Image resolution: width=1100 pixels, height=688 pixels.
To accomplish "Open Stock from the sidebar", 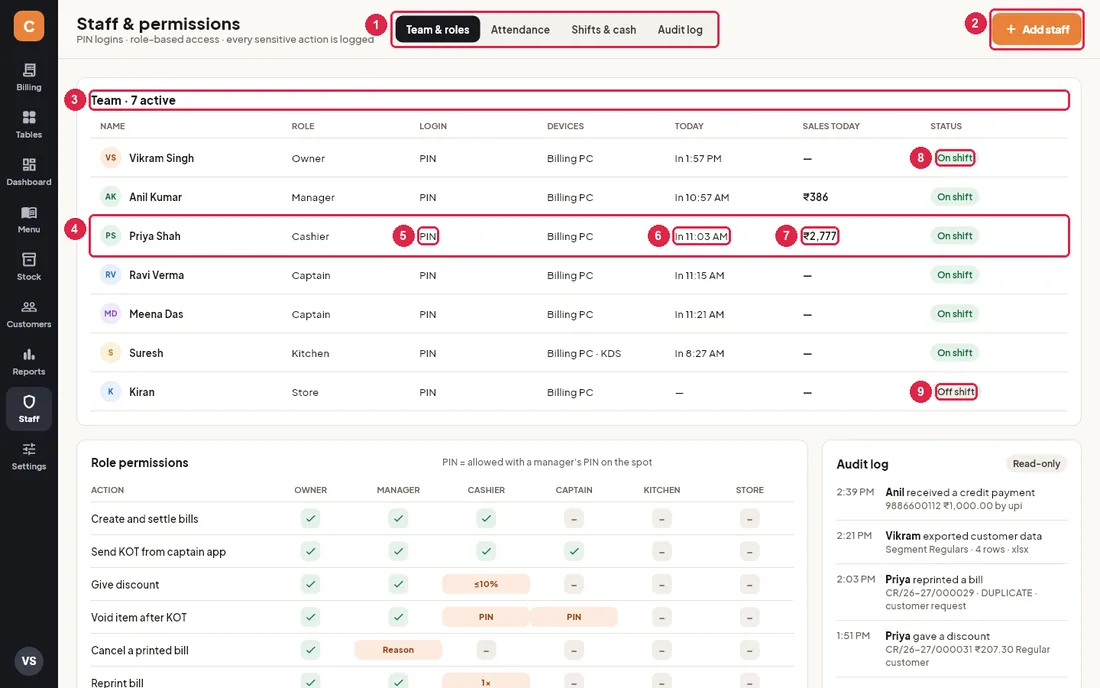I will 29,267.
